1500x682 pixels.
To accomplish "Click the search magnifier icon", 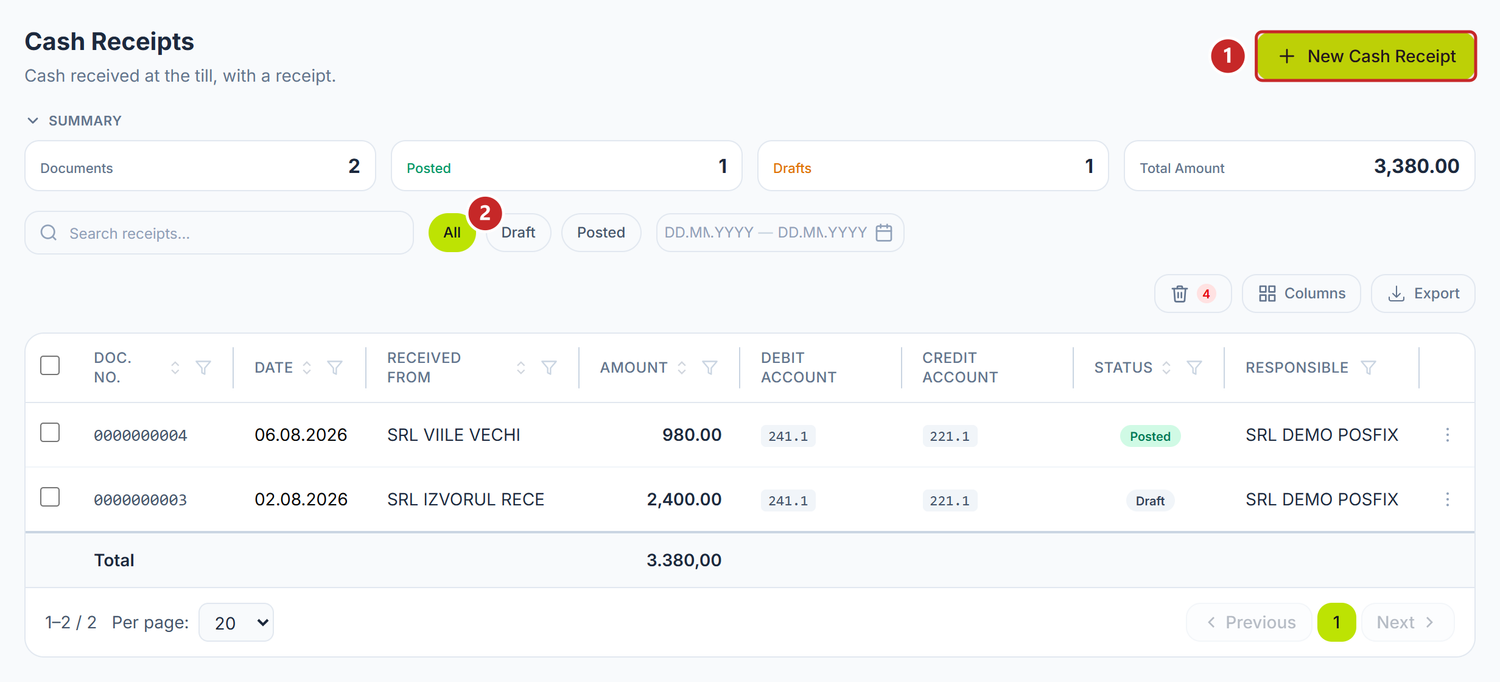I will point(49,233).
